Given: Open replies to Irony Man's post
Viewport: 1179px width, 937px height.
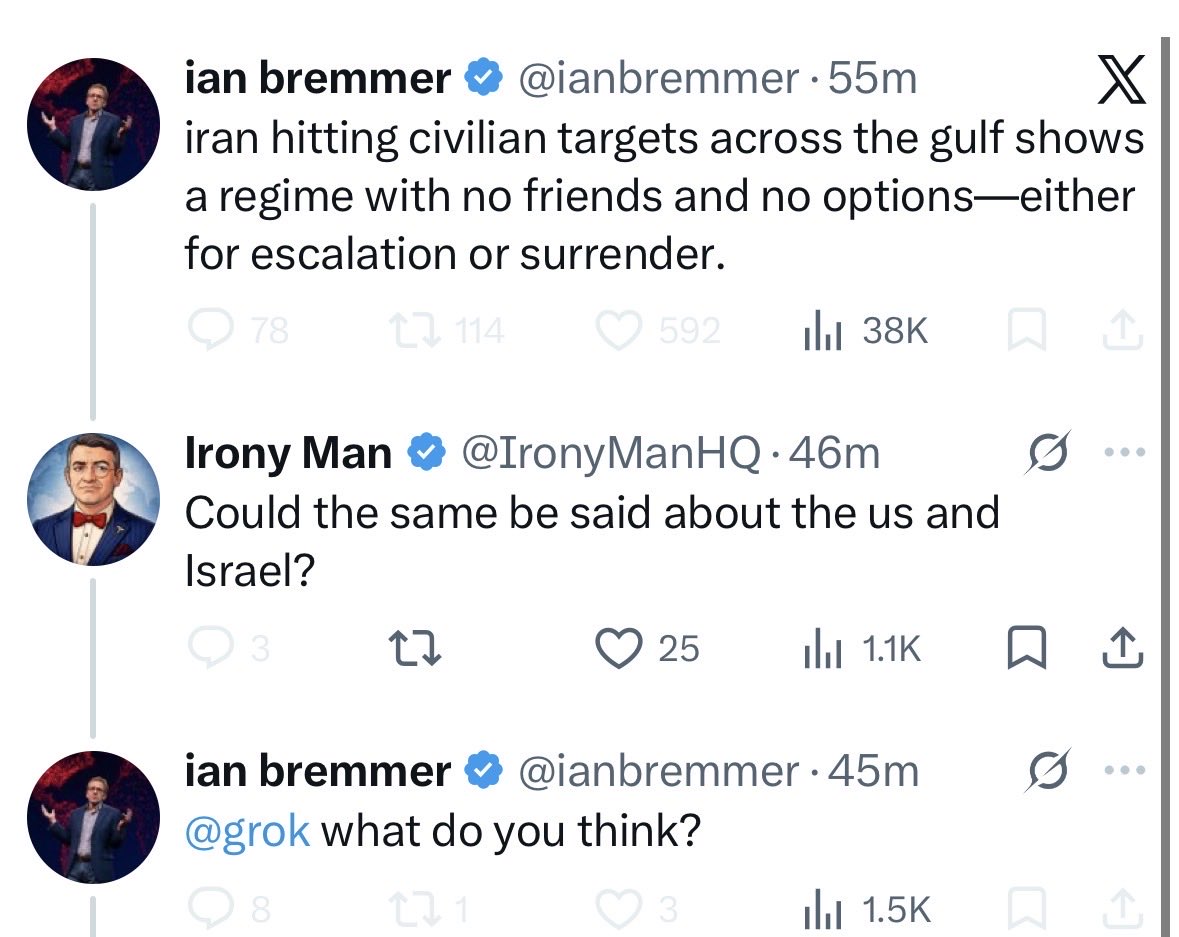Looking at the screenshot, I should 207,650.
